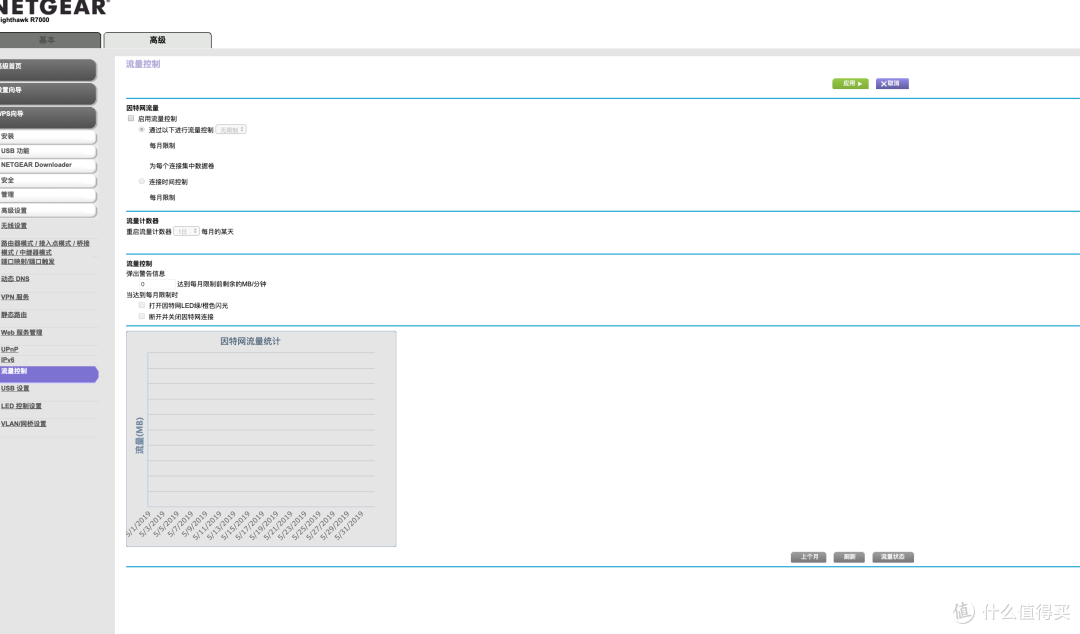Click the 弹出警告信息 value input field
Viewport: 1080px width, 634px height.
(156, 284)
